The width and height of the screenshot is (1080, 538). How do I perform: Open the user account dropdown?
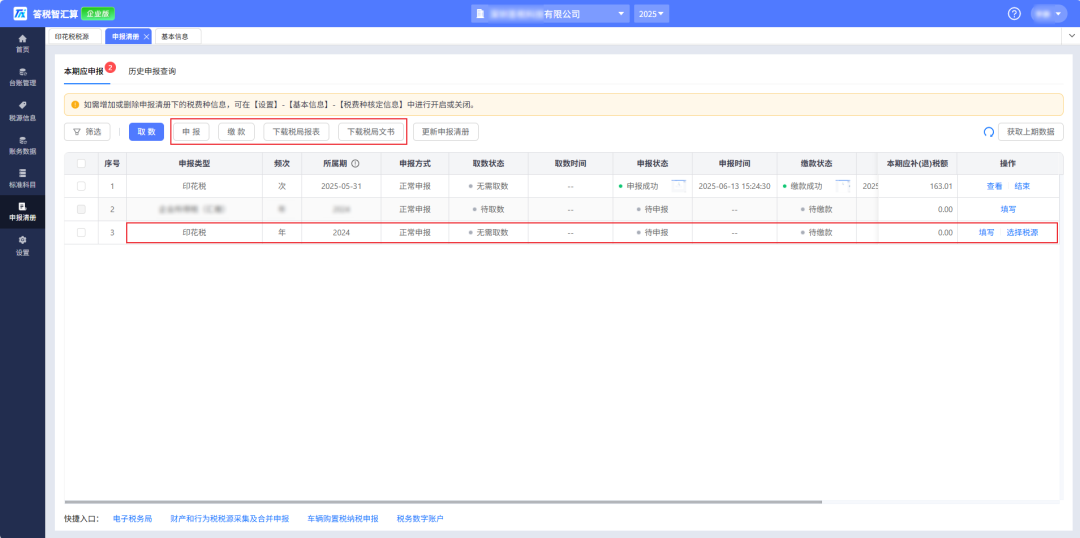click(x=1048, y=14)
